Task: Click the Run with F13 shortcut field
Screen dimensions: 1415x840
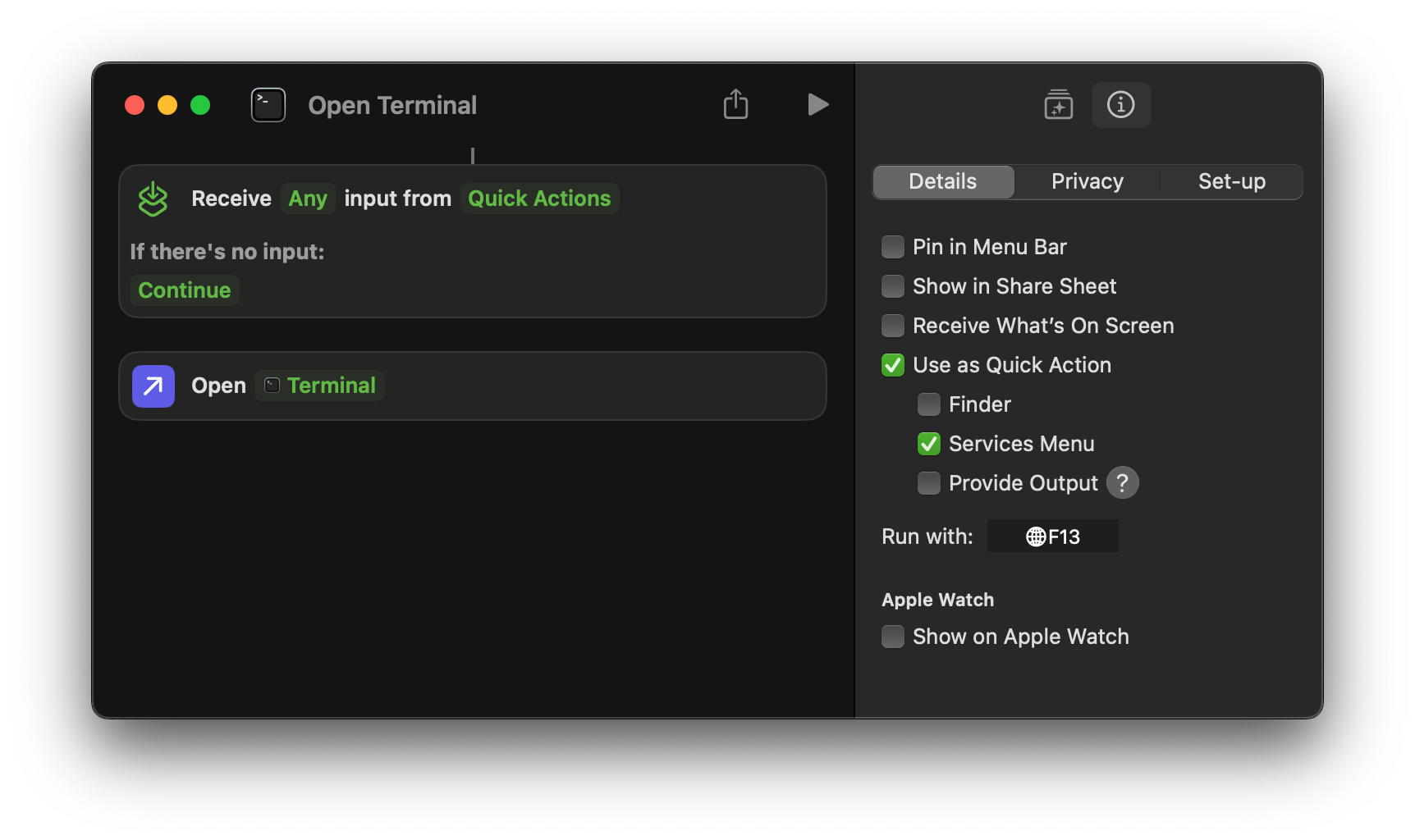Action: point(1053,536)
